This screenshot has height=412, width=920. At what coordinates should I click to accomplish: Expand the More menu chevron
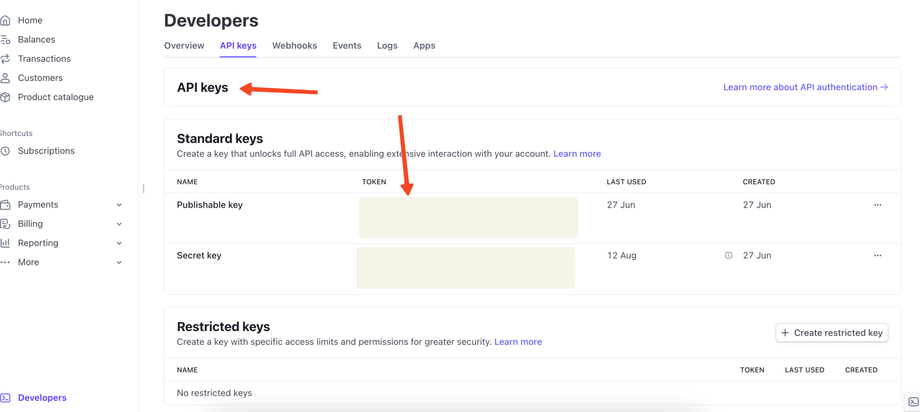[119, 263]
